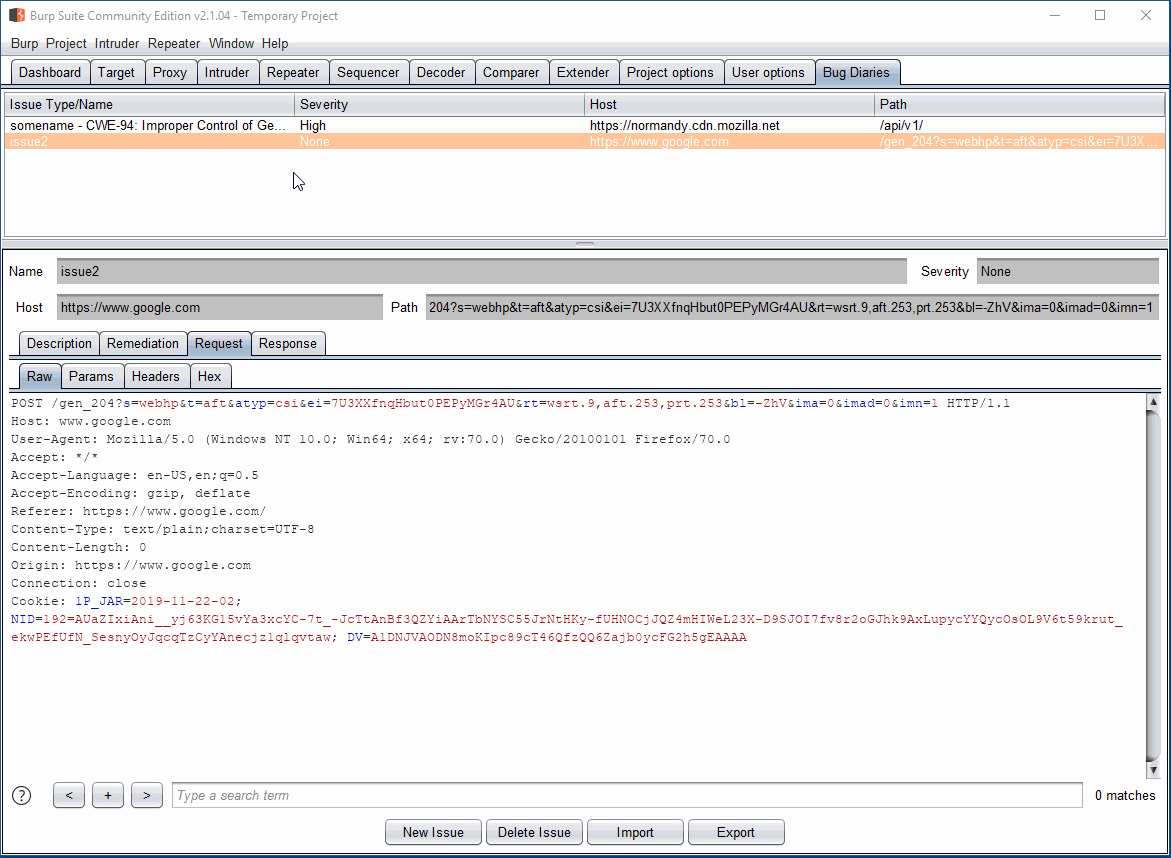Open the Description tab
Viewport: 1171px width, 858px height.
click(59, 343)
